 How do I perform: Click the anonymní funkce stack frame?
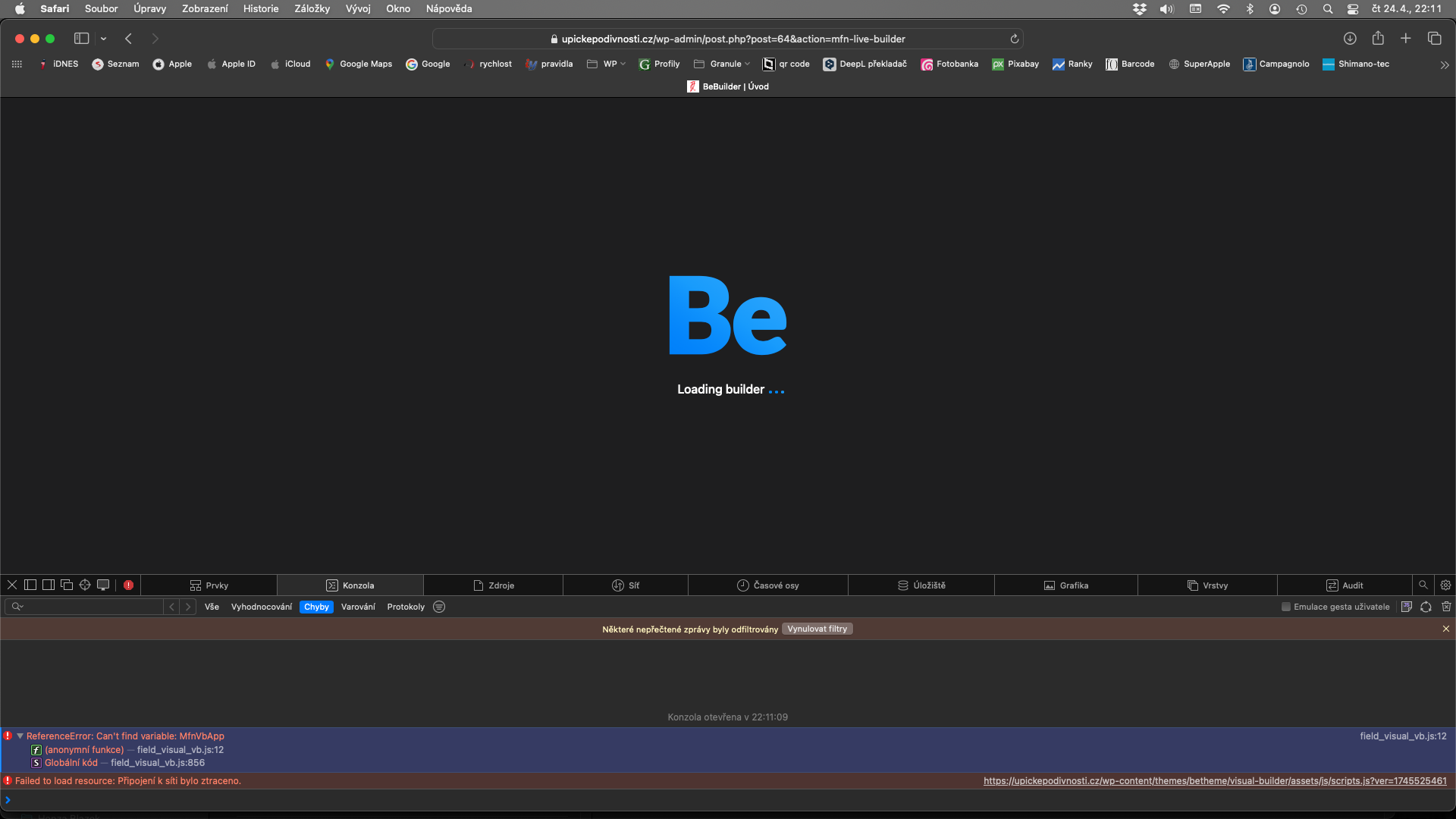84,750
